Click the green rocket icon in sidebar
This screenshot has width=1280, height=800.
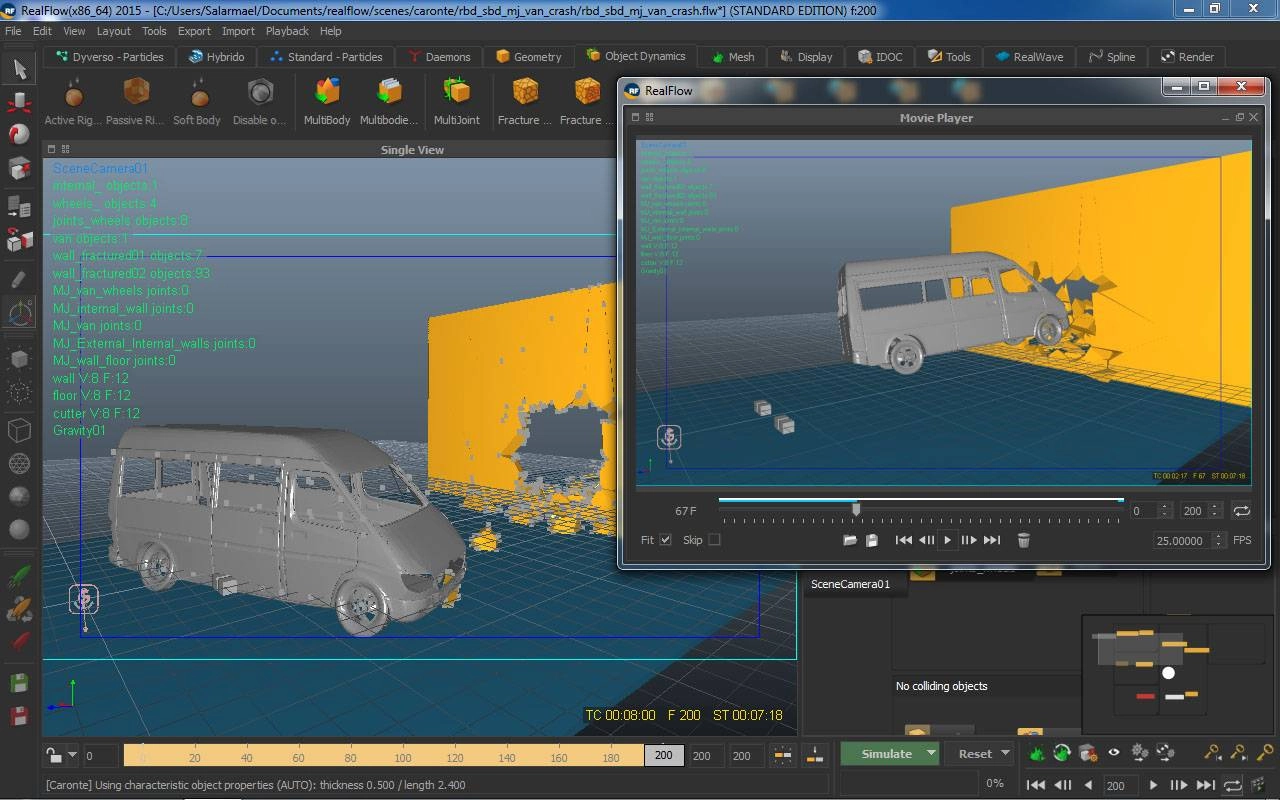coord(19,577)
